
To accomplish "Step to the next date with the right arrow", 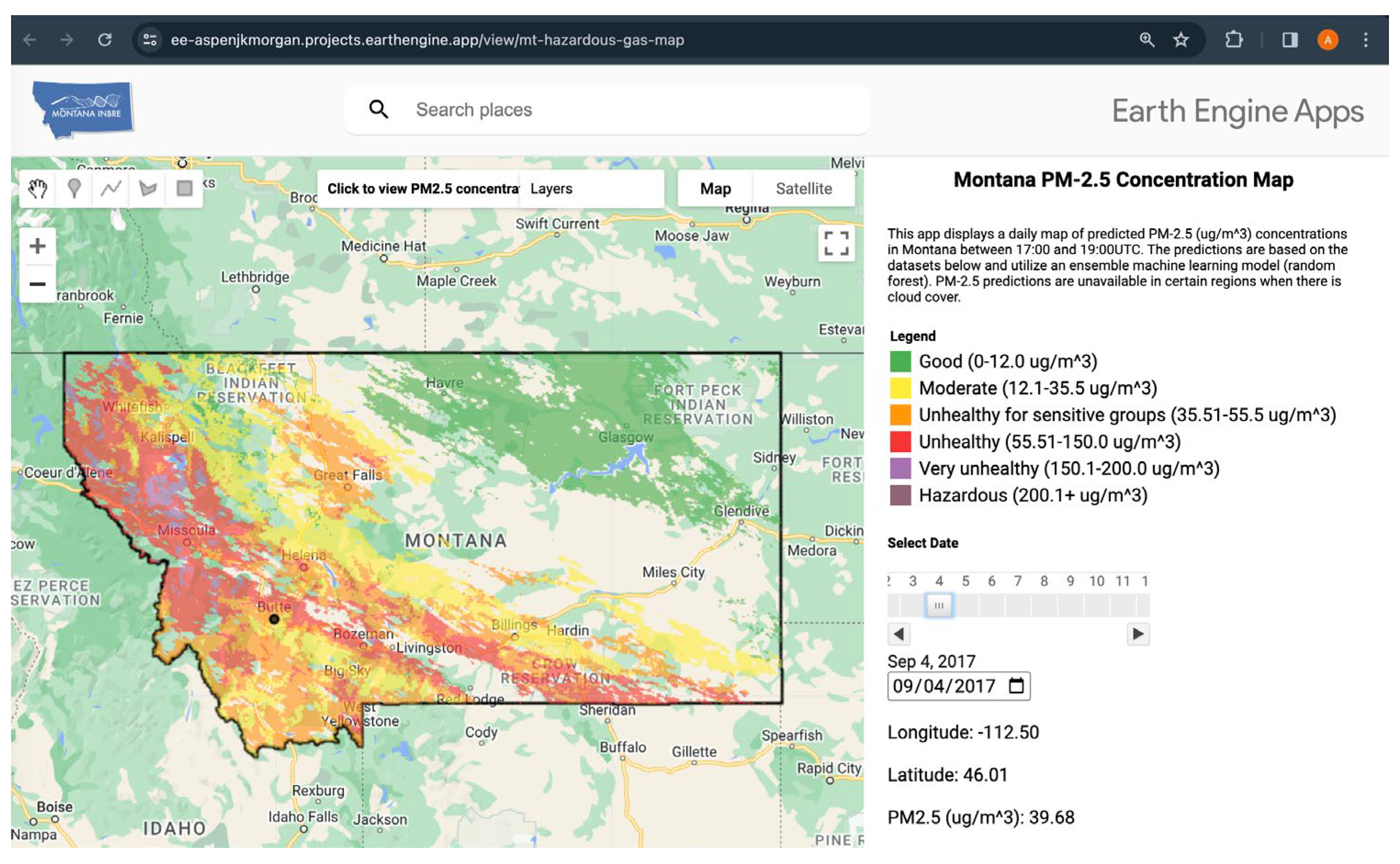I will tap(1137, 634).
